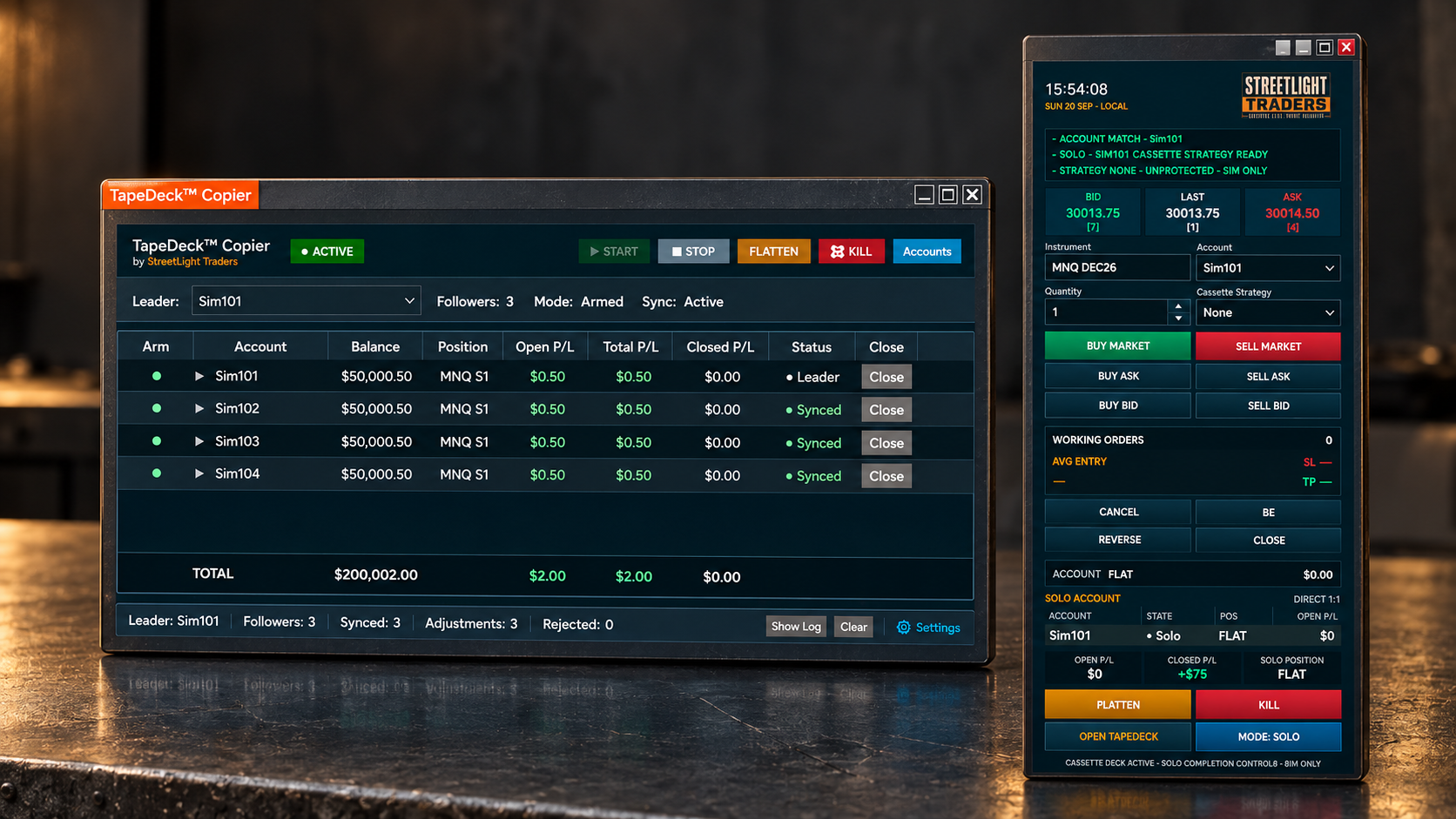Toggle the Arm indicator for Sim104
Viewport: 1456px width, 819px height.
point(157,473)
